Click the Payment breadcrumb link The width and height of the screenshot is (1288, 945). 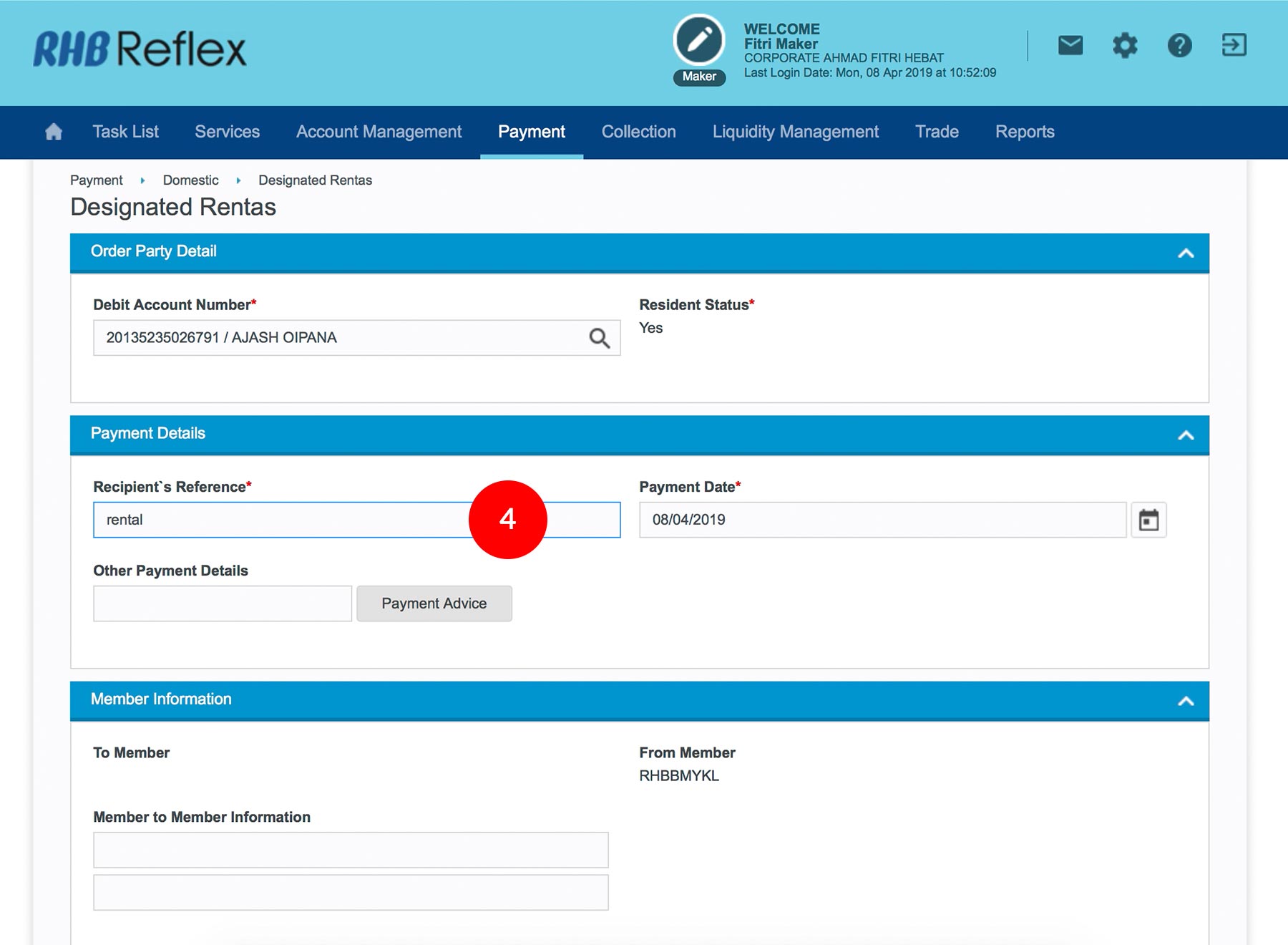97,180
